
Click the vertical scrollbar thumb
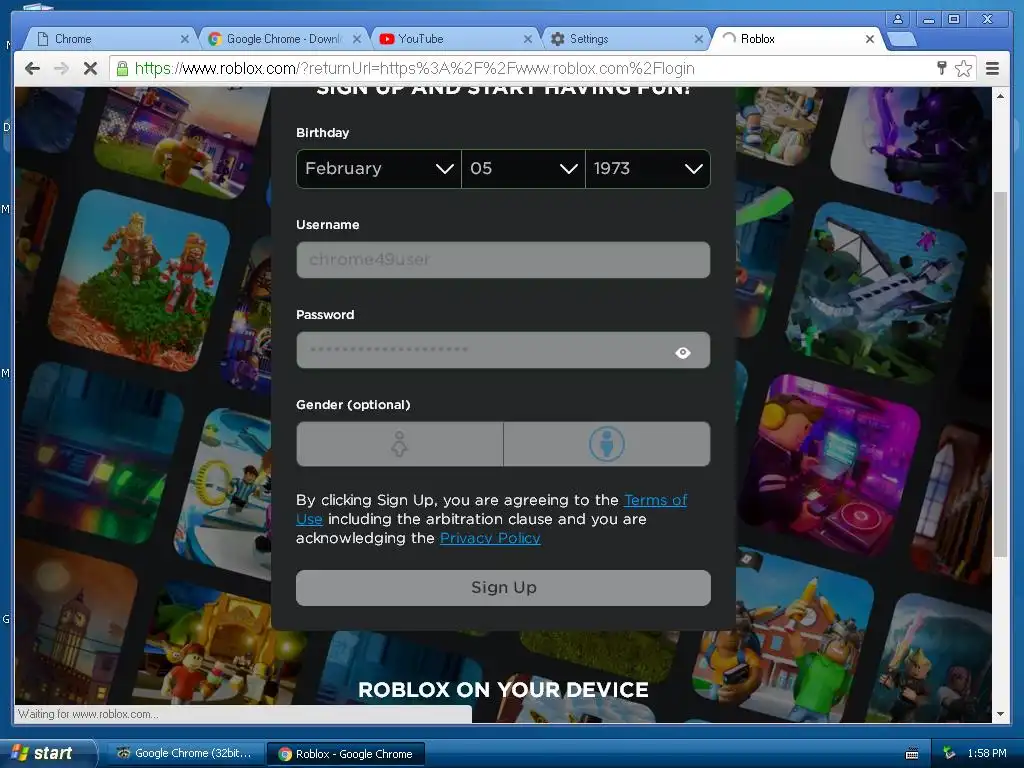click(x=1000, y=375)
